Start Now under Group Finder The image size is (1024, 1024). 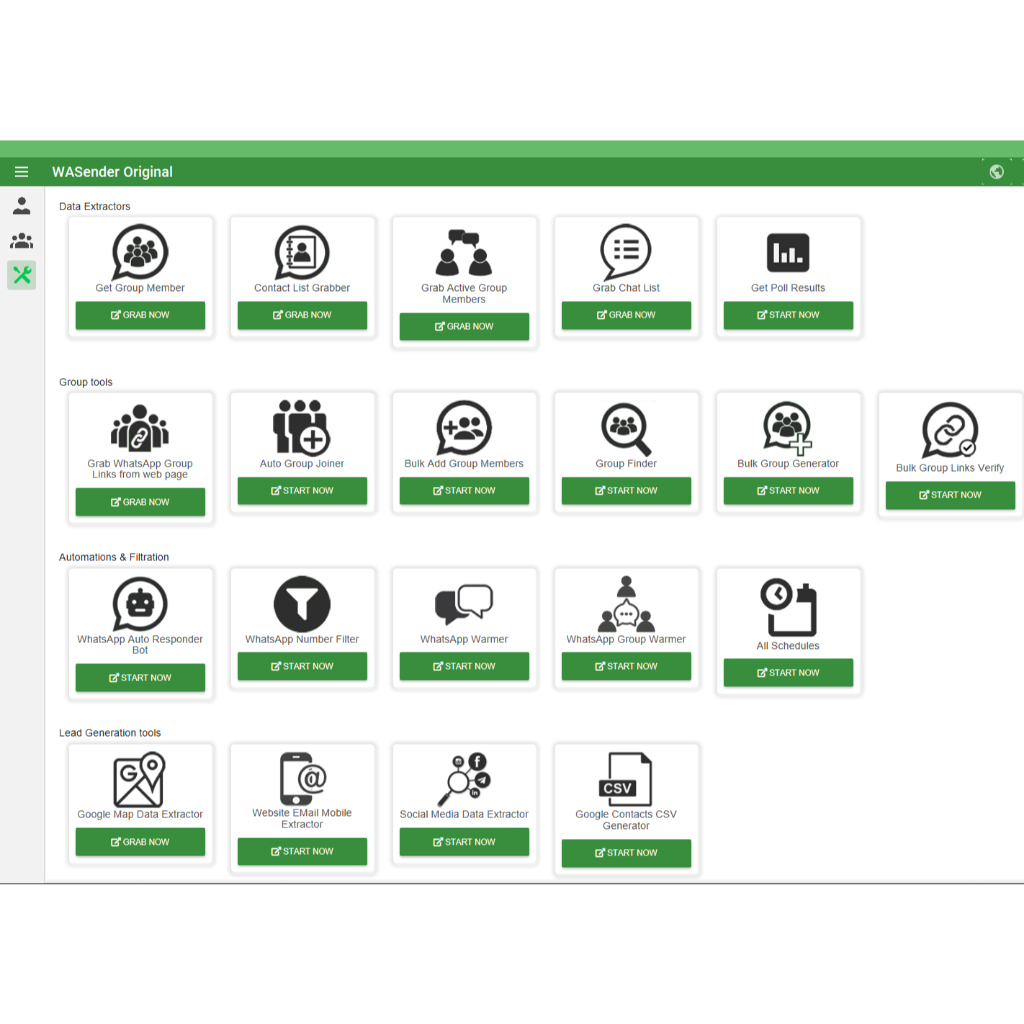626,490
